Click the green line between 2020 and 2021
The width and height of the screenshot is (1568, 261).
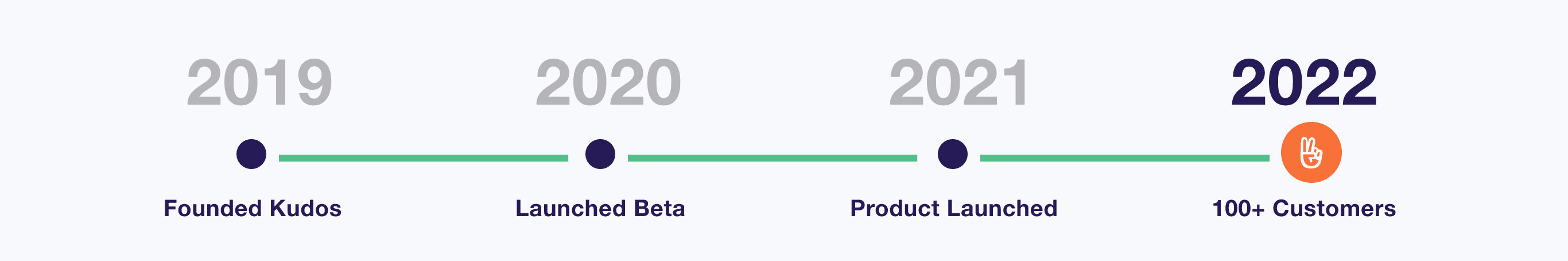pyautogui.click(x=772, y=158)
